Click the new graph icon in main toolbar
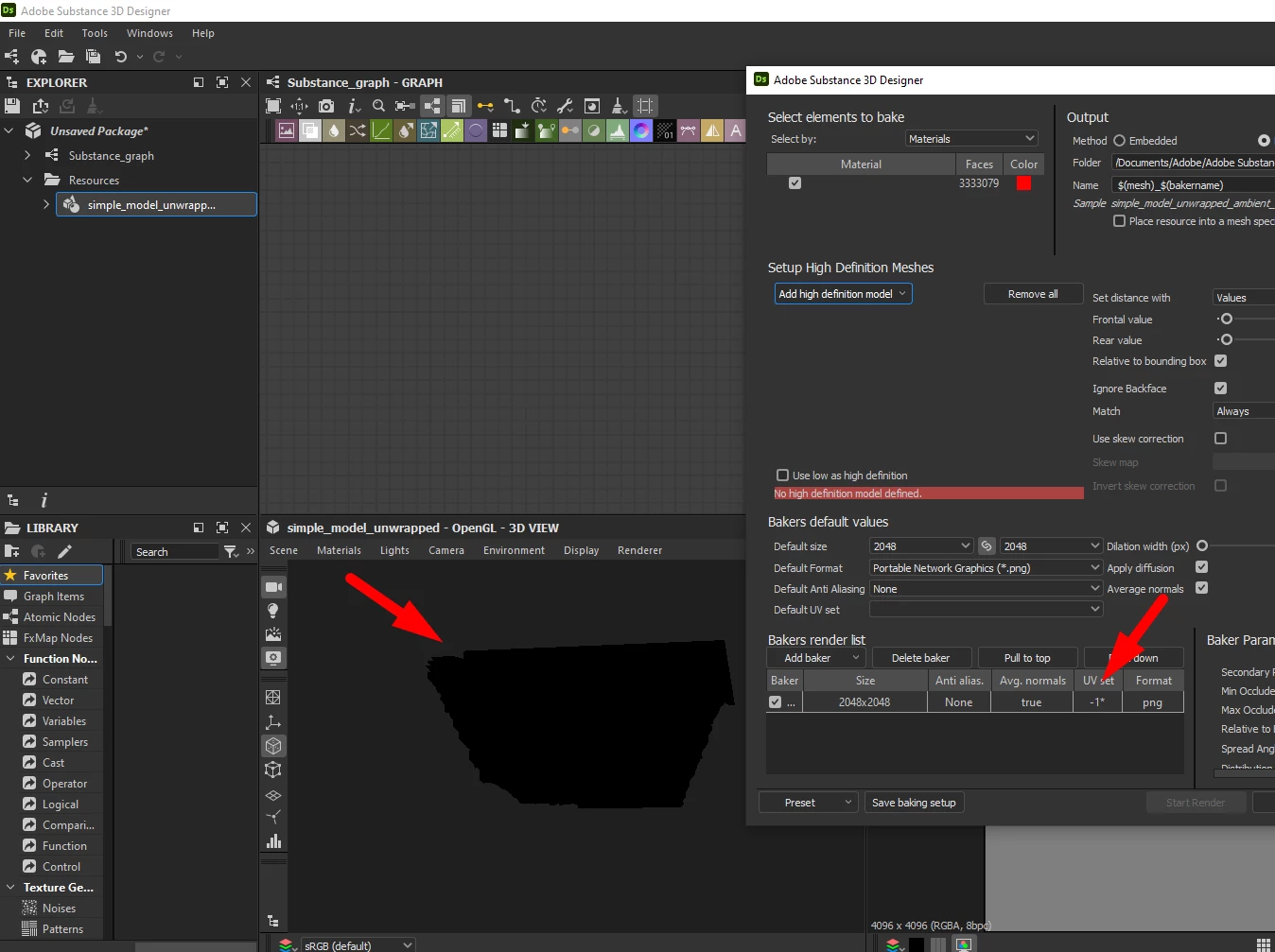 [x=12, y=57]
